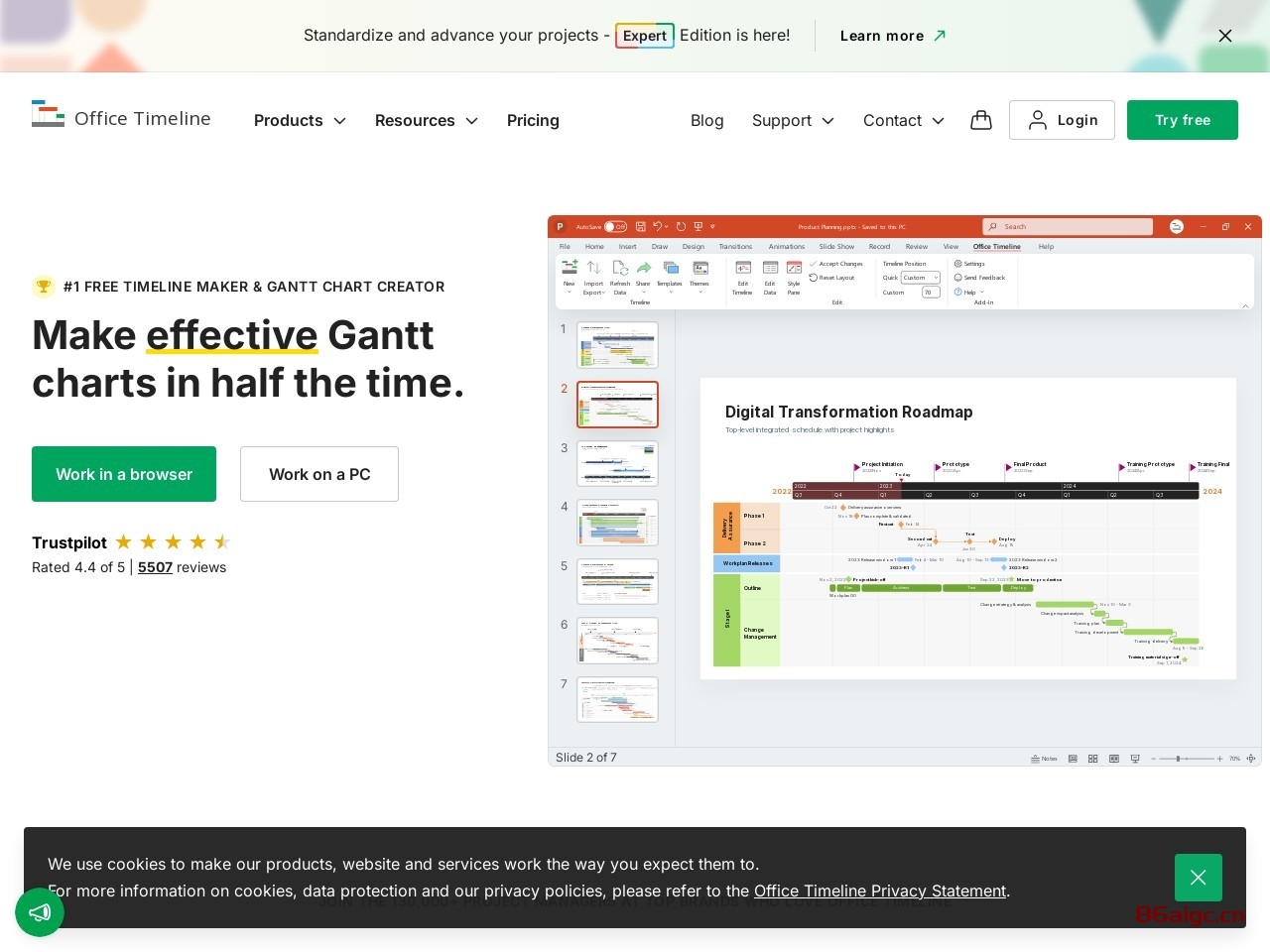Open the Help dropdown in ribbon
Image resolution: width=1270 pixels, height=952 pixels.
pos(968,293)
